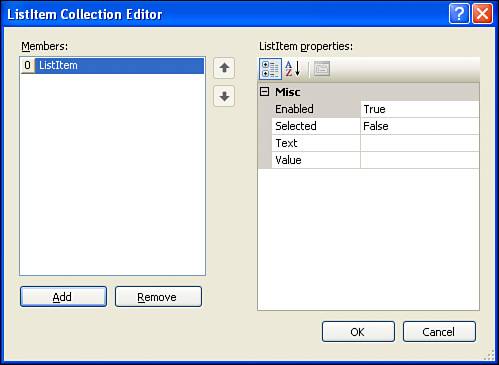
Task: Click the empty Value value field
Action: coord(420,160)
